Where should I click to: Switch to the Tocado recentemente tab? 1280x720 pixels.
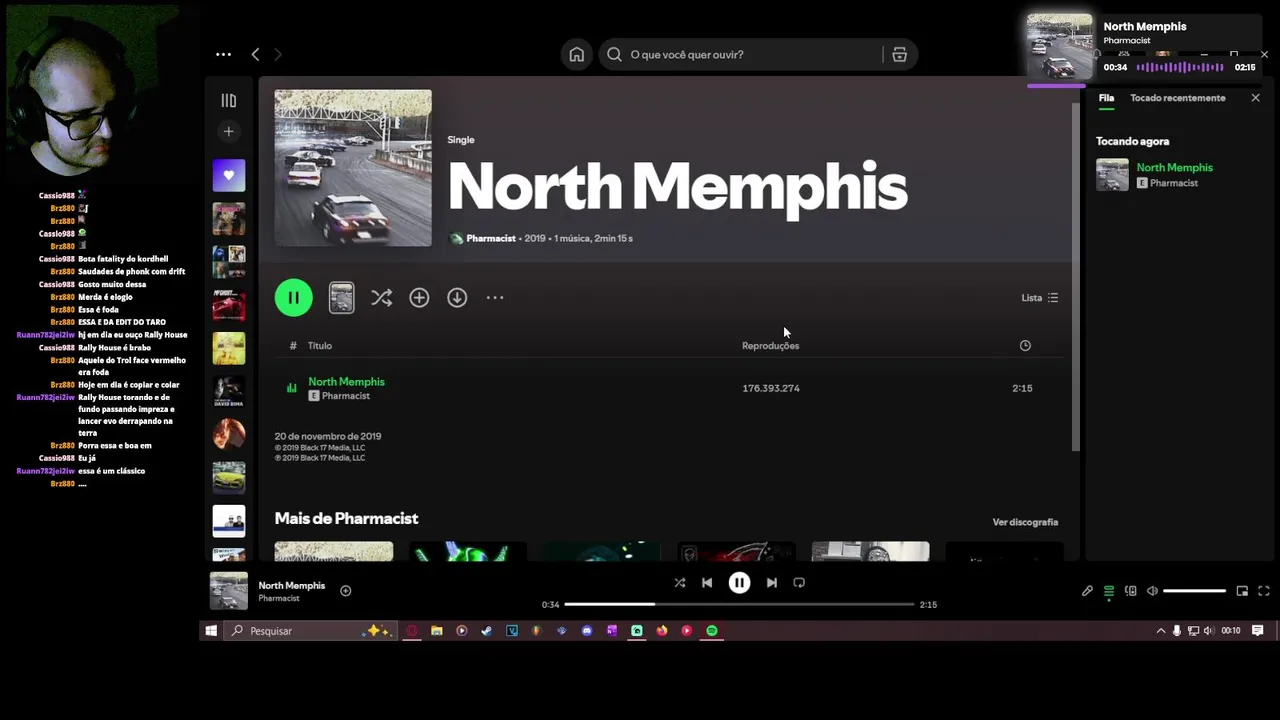(x=1177, y=98)
